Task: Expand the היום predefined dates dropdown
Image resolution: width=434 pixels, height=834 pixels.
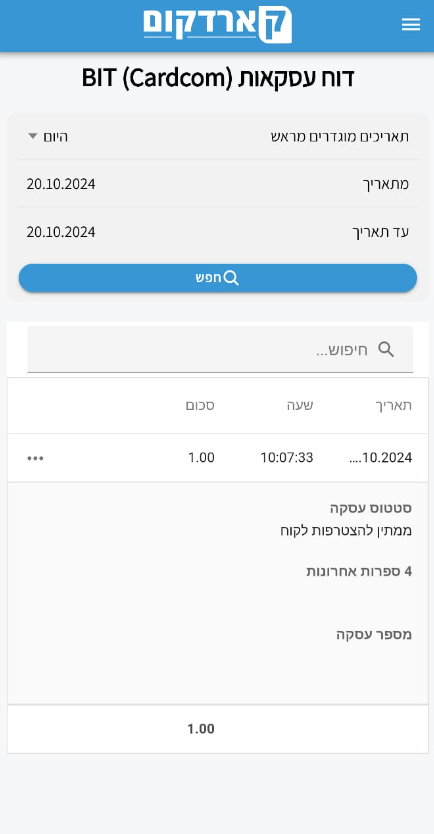Action: tap(47, 137)
